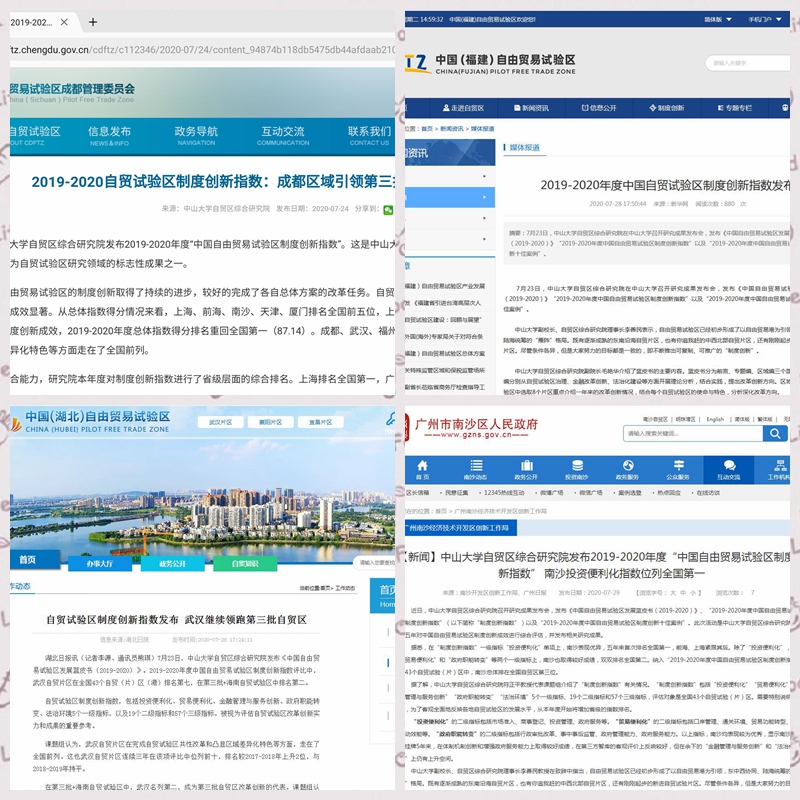Click the chengdu.gov.cn address bar
Image resolution: width=800 pixels, height=800 pixels.
(x=203, y=49)
